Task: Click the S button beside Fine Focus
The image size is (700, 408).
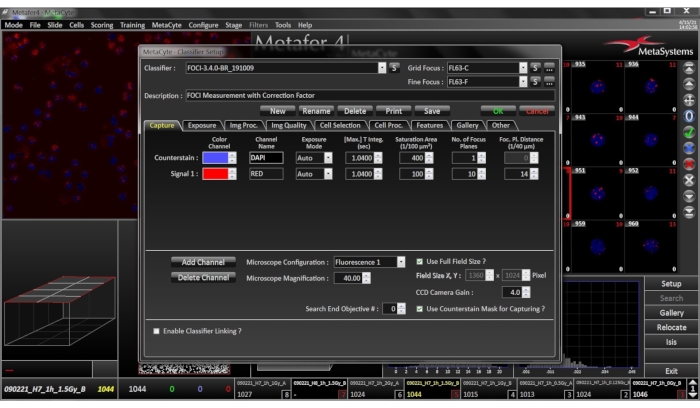Action: coord(535,81)
